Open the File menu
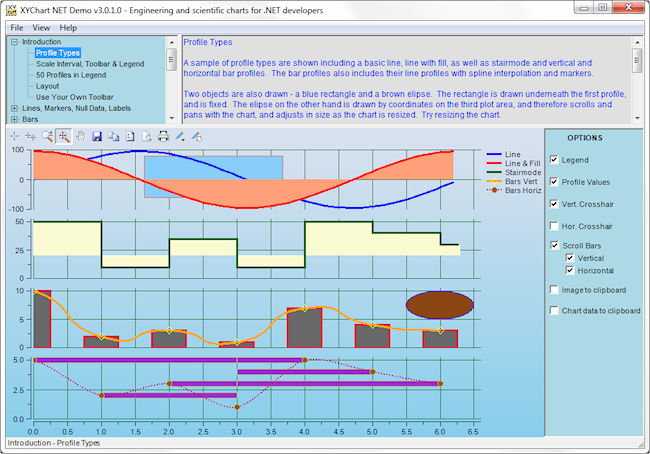 coord(18,28)
